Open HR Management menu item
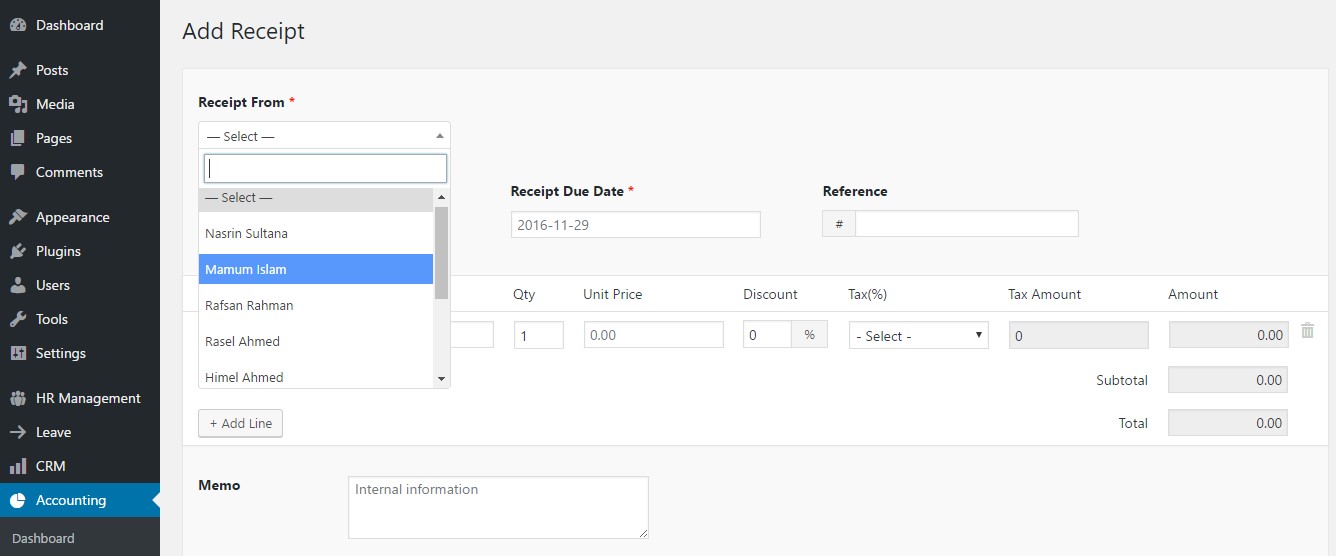Screen dimensions: 1336x556 (80, 398)
